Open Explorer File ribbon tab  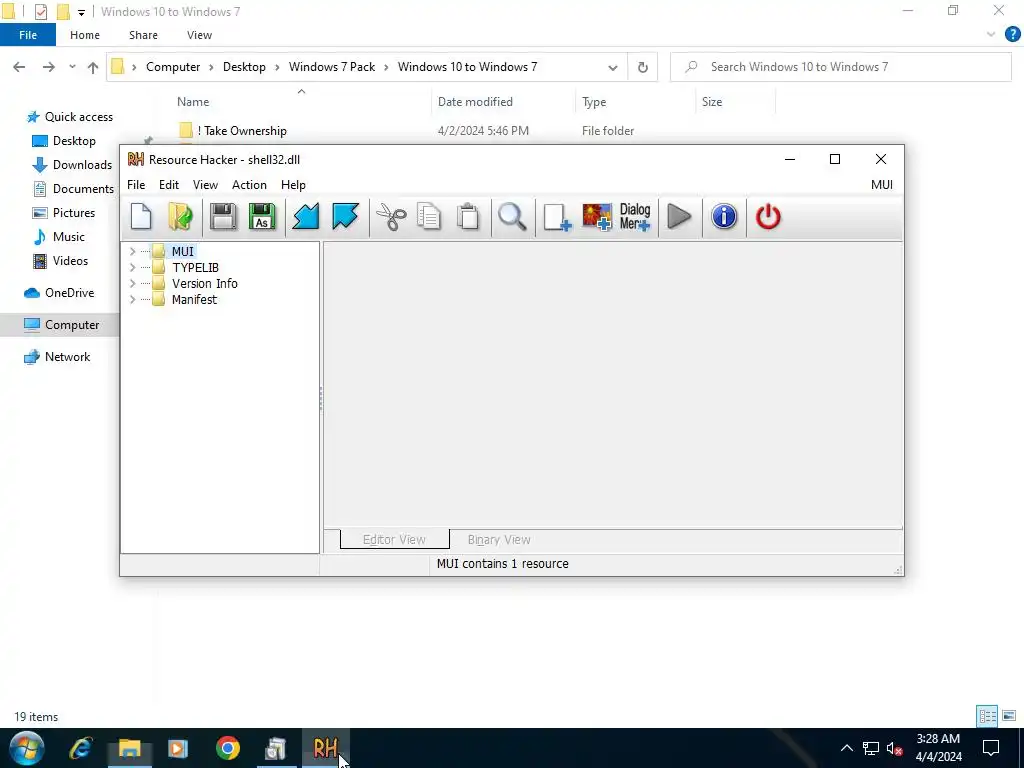pyautogui.click(x=28, y=35)
